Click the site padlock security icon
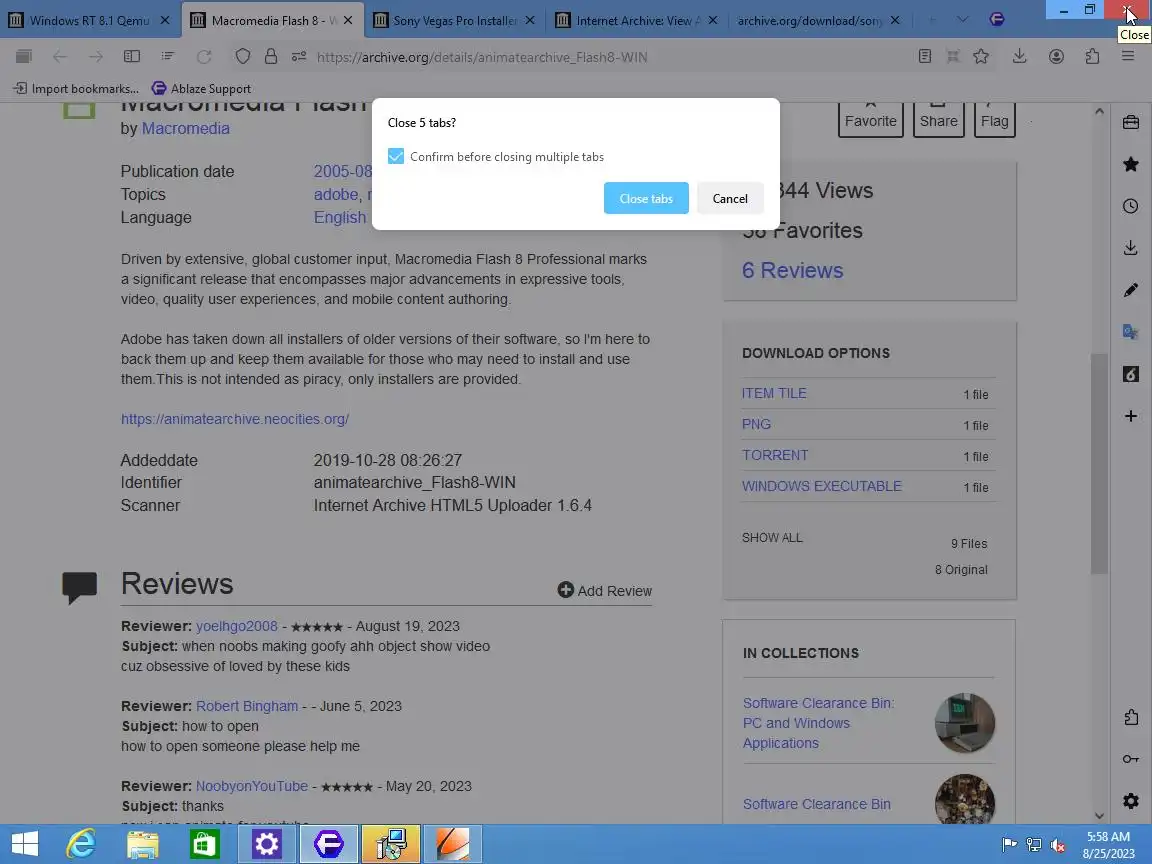Viewport: 1152px width, 864px height. (x=271, y=57)
